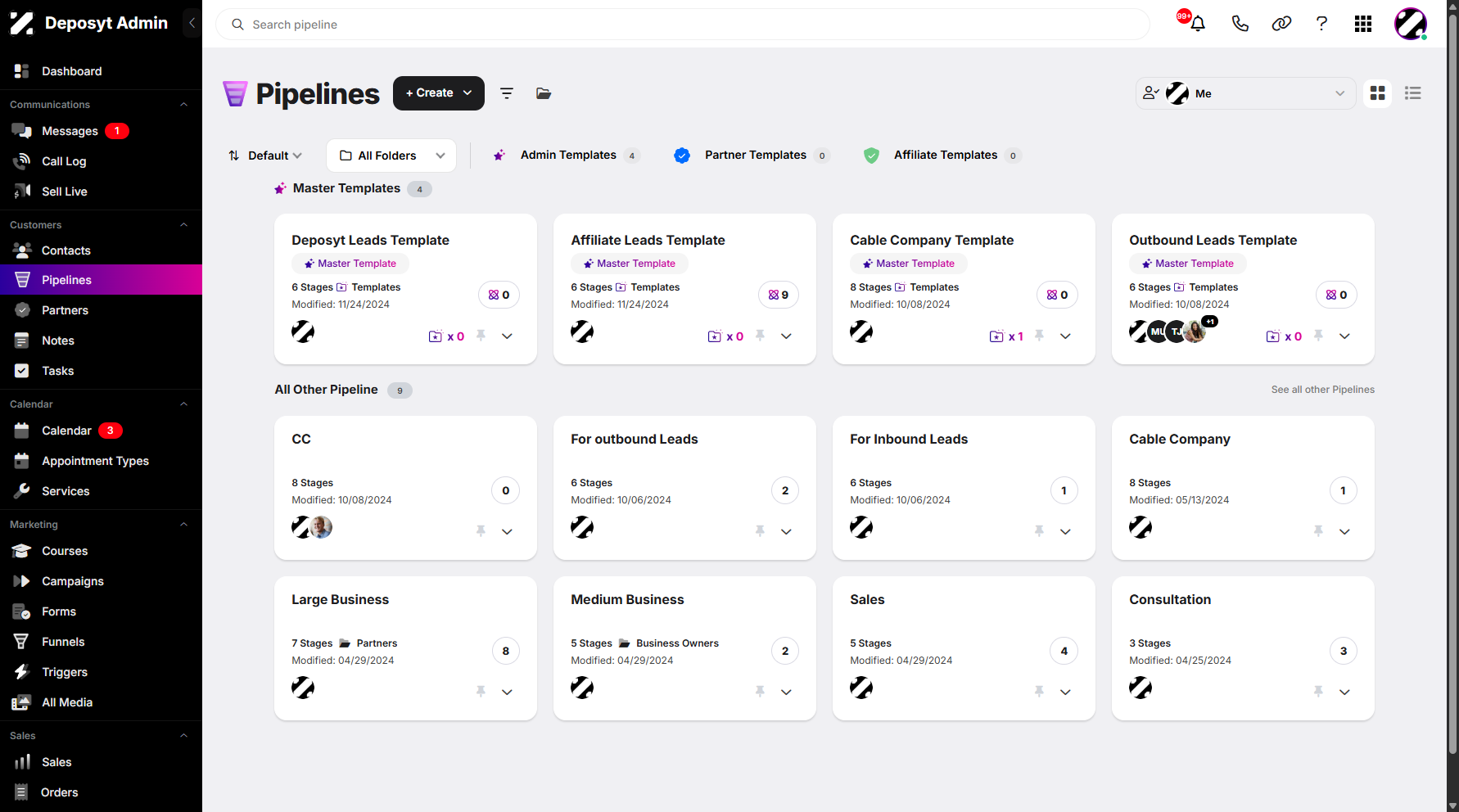Expand the Cable Company Template card chevron
Screen dimensions: 1459x812
(x=1066, y=336)
